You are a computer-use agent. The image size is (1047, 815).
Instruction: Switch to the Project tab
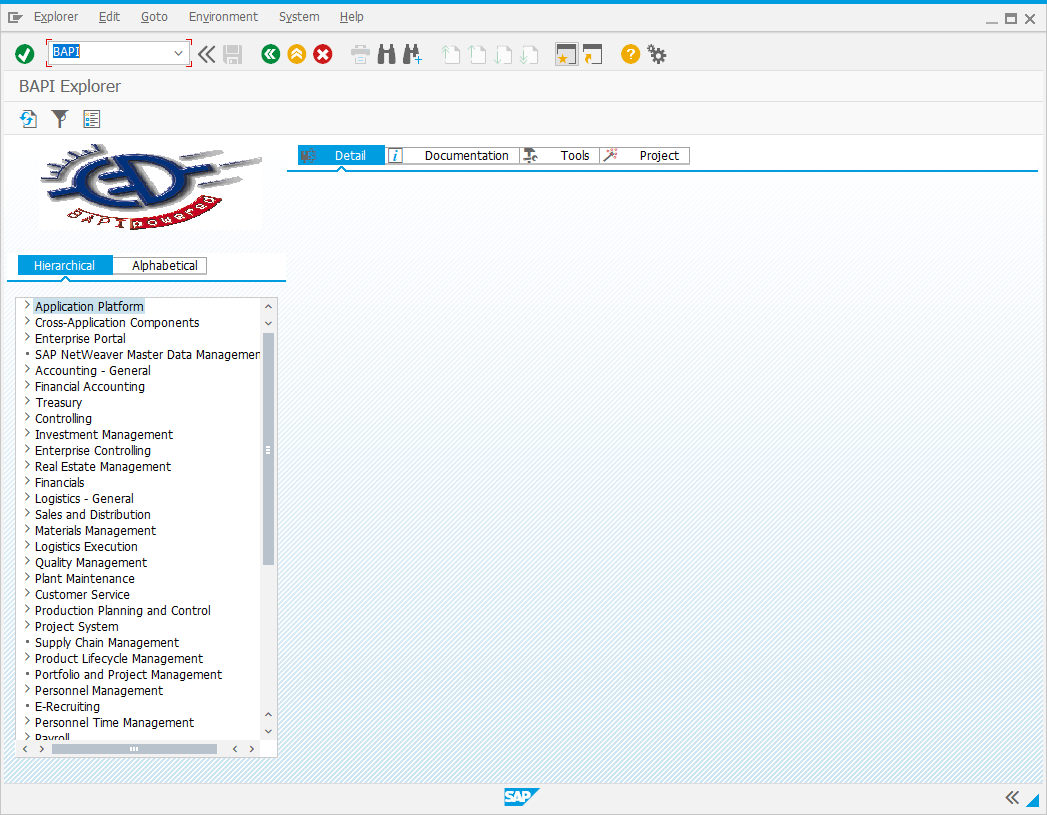tap(645, 156)
